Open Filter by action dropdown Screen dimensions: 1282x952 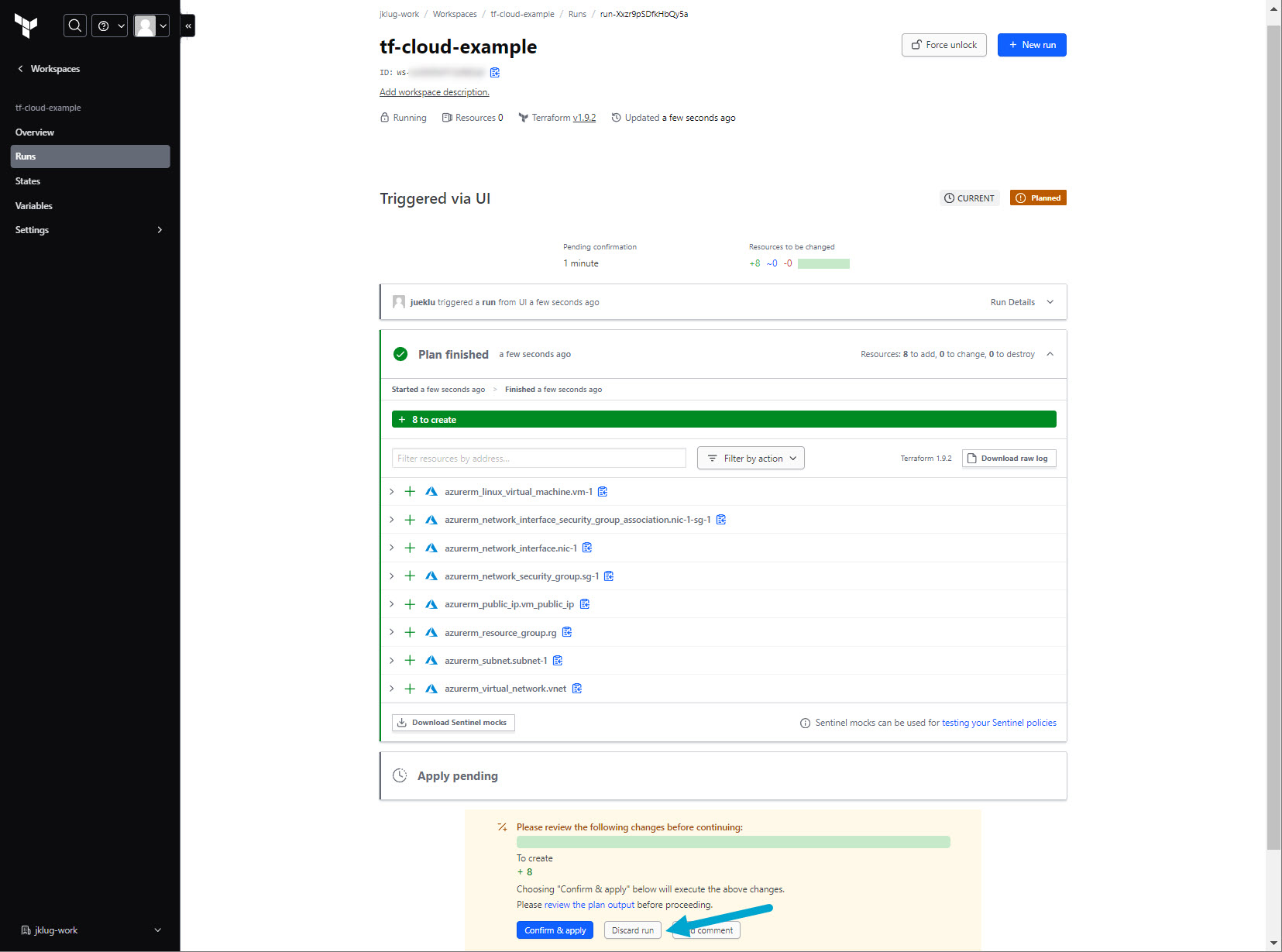pyautogui.click(x=751, y=459)
